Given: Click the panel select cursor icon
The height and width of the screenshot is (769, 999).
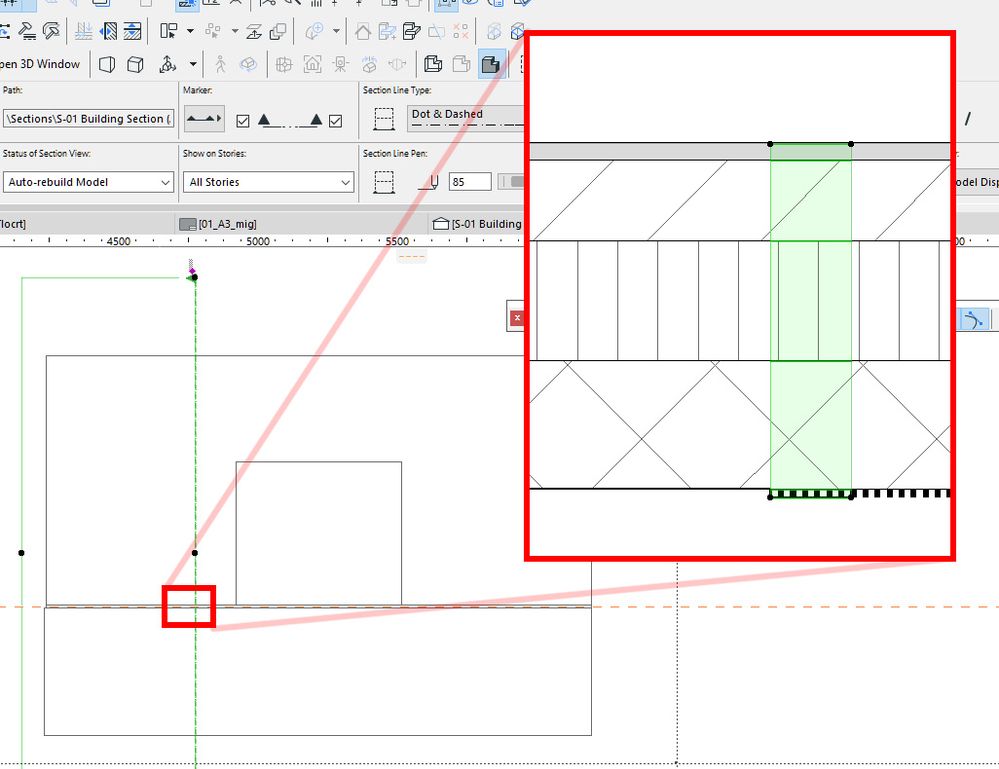Looking at the screenshot, I should [x=168, y=31].
